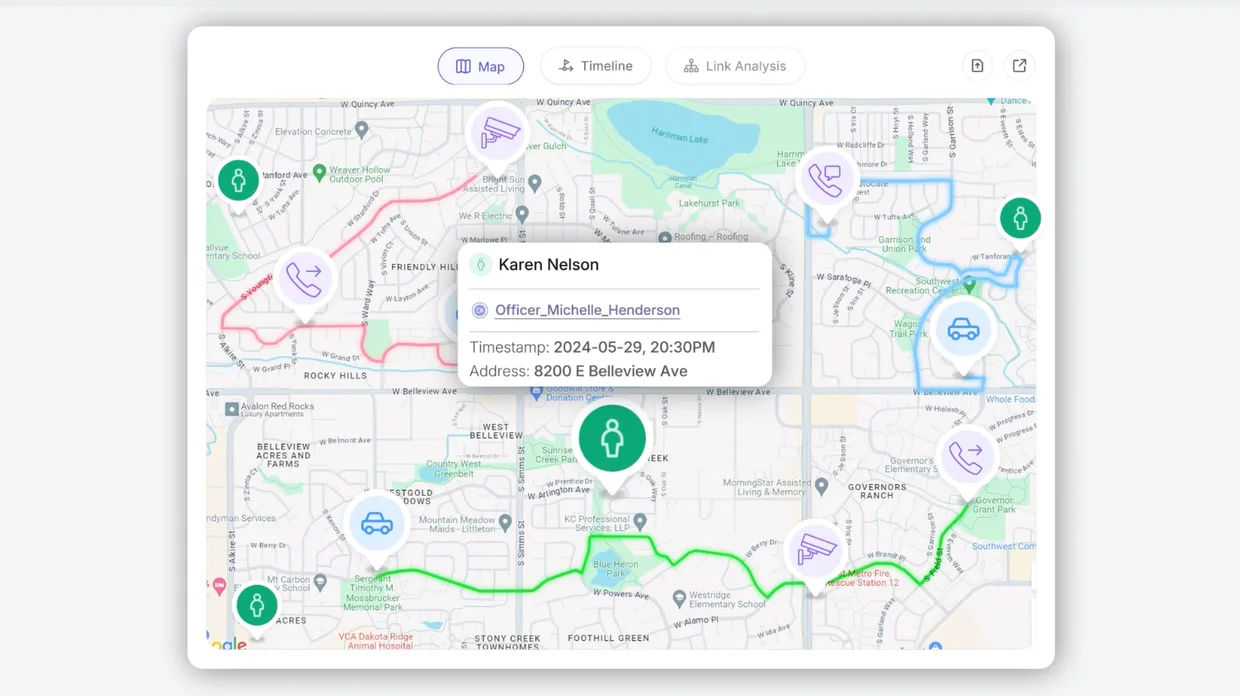1240x696 pixels.
Task: Click the Karen Nelson name in popup
Action: point(549,265)
